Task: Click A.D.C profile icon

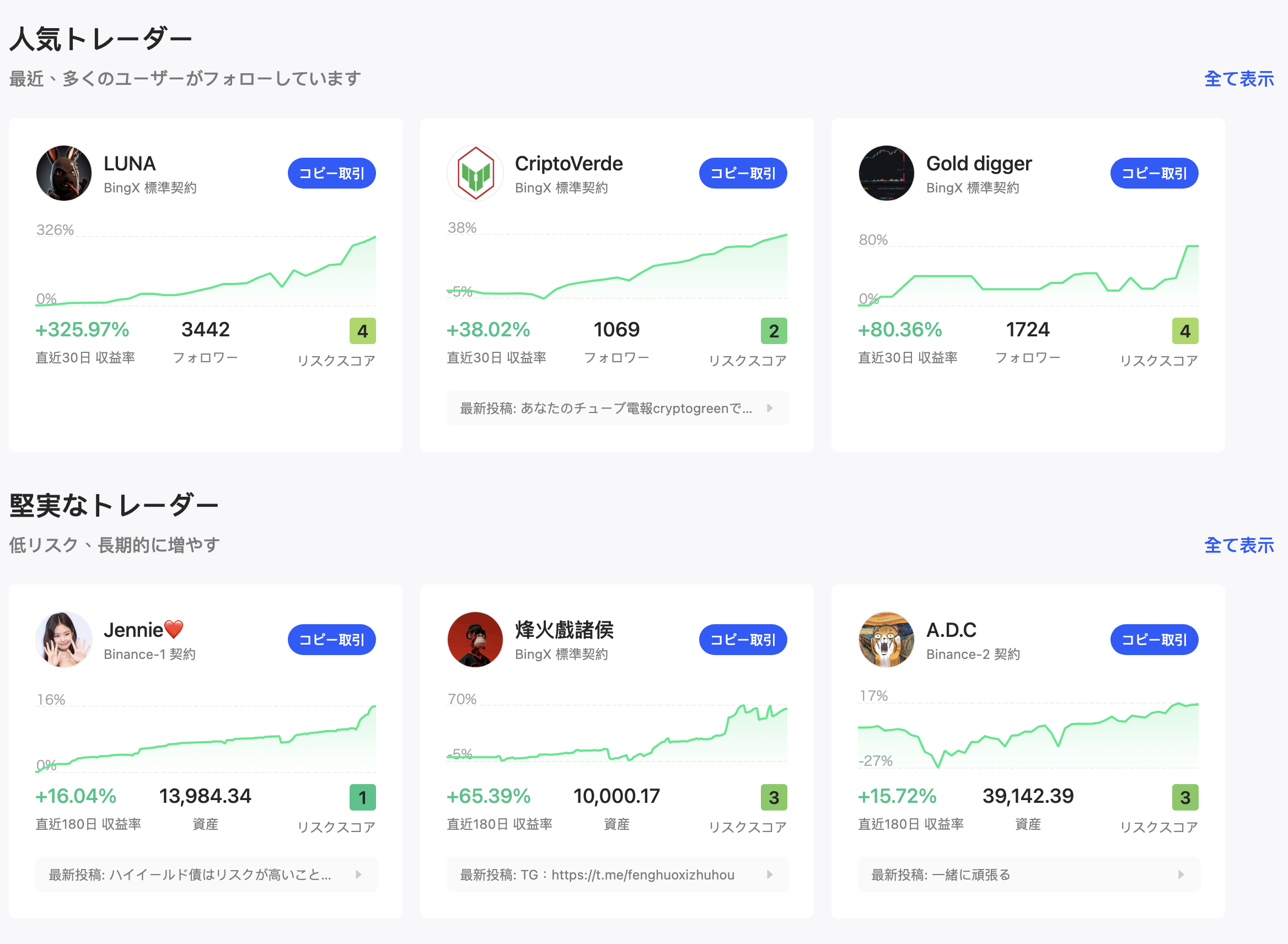Action: (x=885, y=640)
